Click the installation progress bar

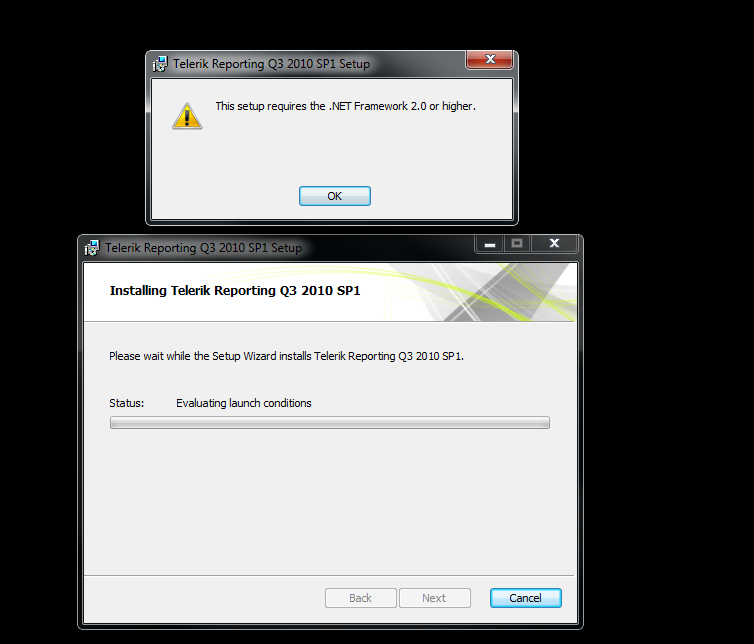[x=330, y=423]
